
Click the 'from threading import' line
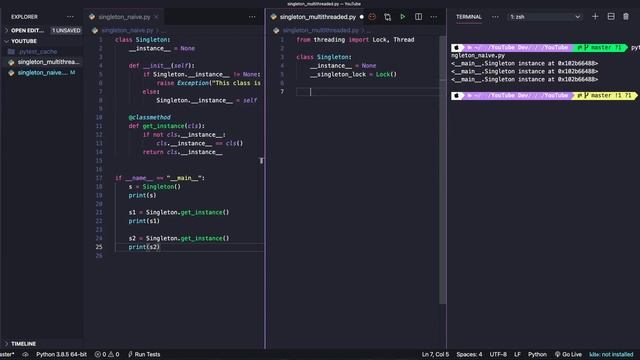(x=355, y=40)
